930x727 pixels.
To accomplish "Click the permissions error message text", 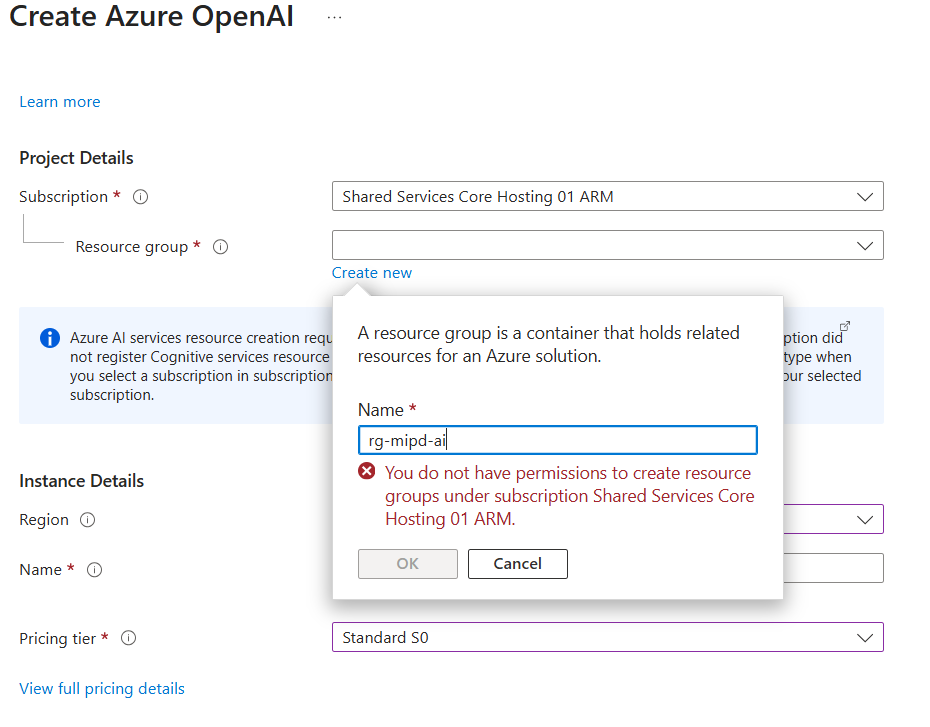I will [x=570, y=496].
